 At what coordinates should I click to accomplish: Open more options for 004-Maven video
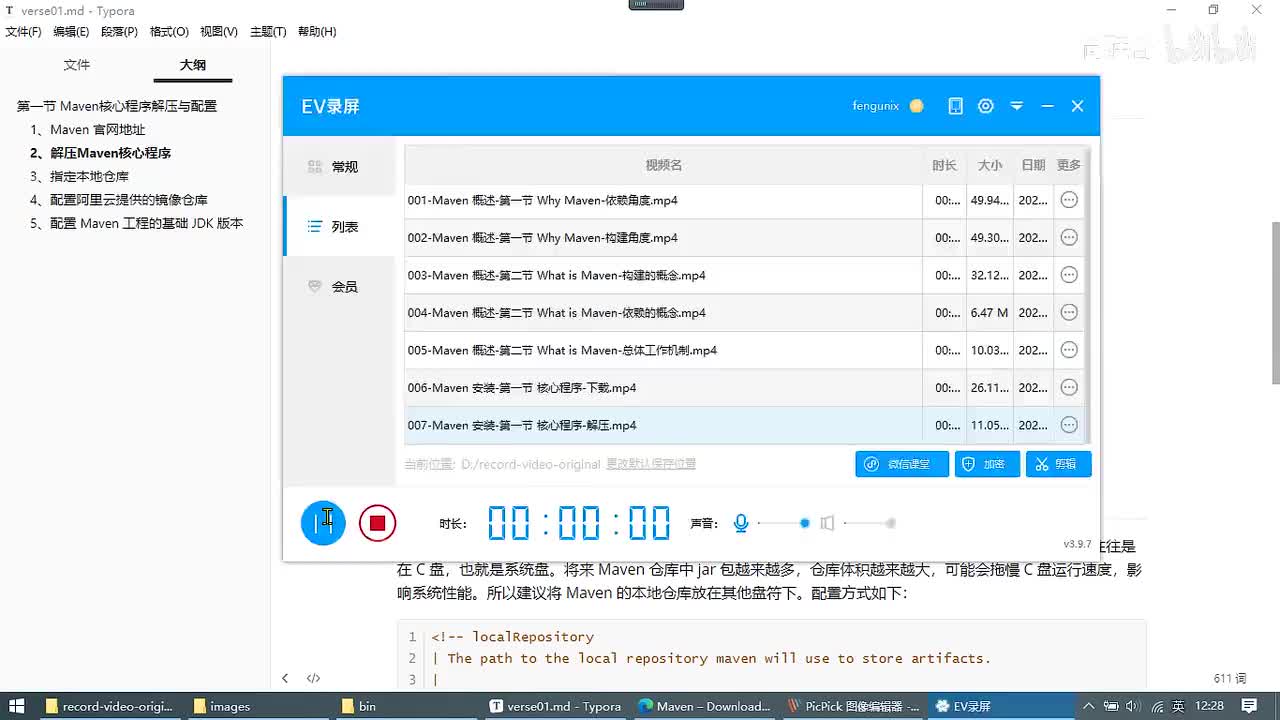[x=1069, y=313]
